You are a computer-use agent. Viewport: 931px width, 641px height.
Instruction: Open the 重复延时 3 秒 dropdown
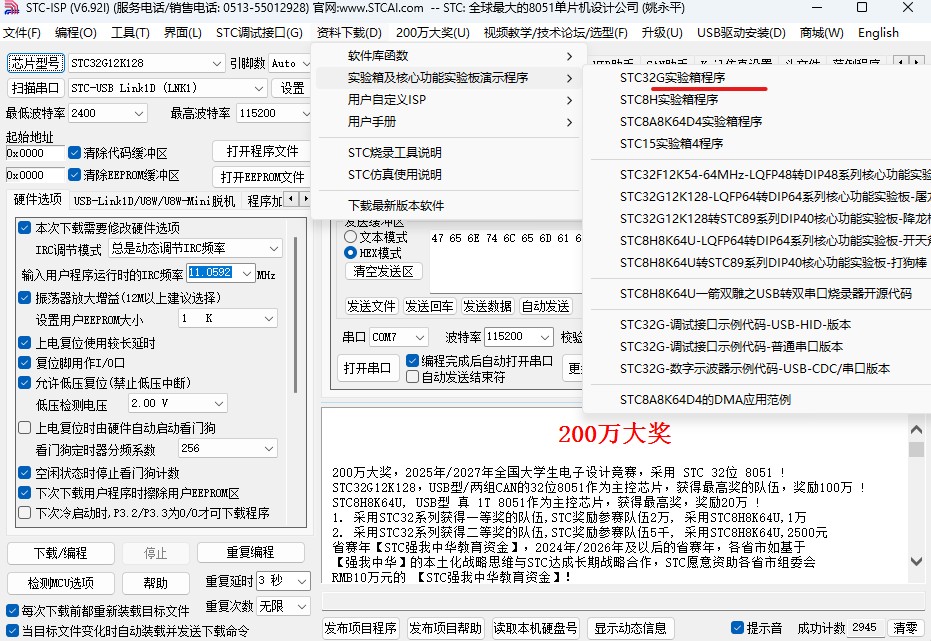click(302, 580)
